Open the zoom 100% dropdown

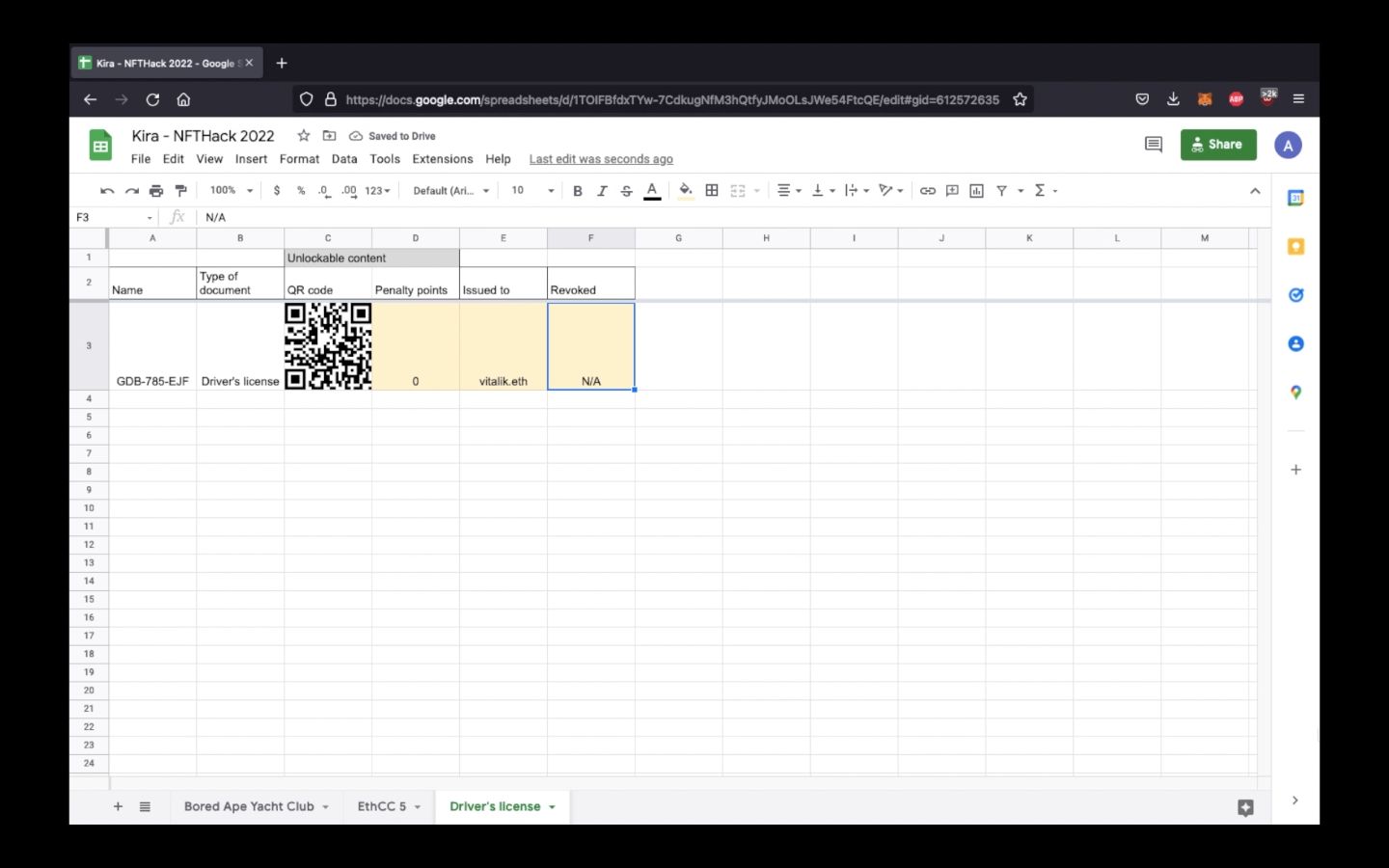point(231,191)
